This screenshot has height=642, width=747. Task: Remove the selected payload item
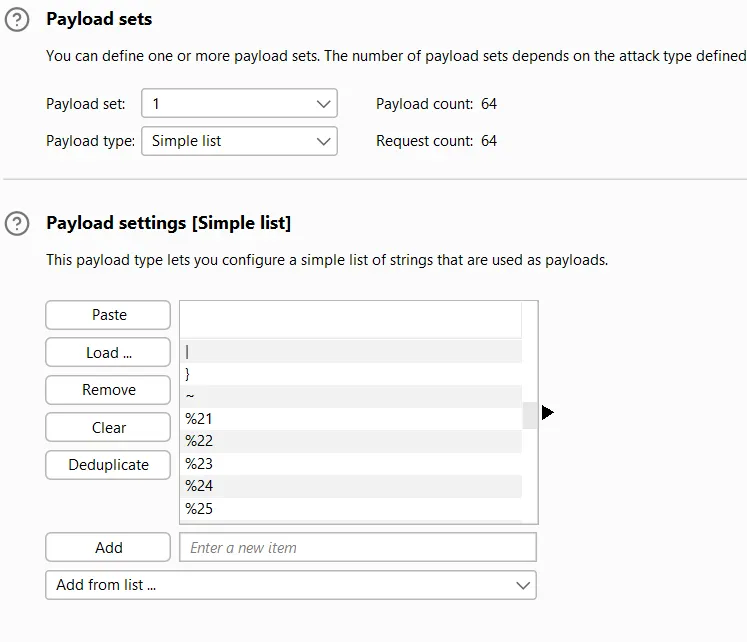tap(108, 390)
